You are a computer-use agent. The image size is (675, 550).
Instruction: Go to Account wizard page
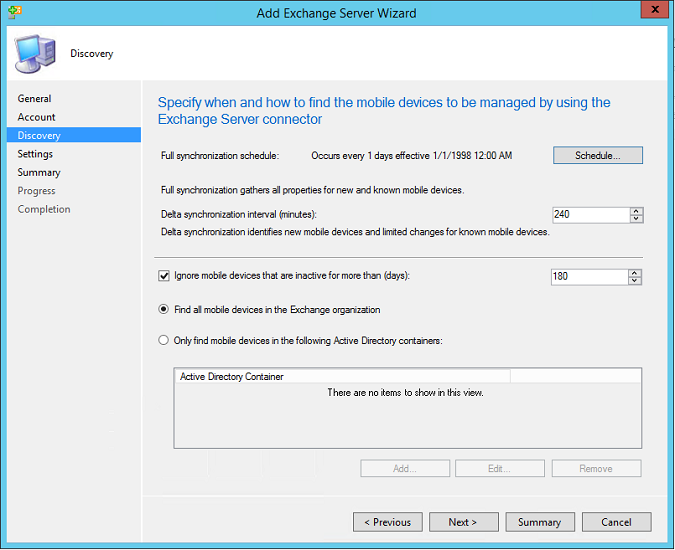click(x=37, y=117)
